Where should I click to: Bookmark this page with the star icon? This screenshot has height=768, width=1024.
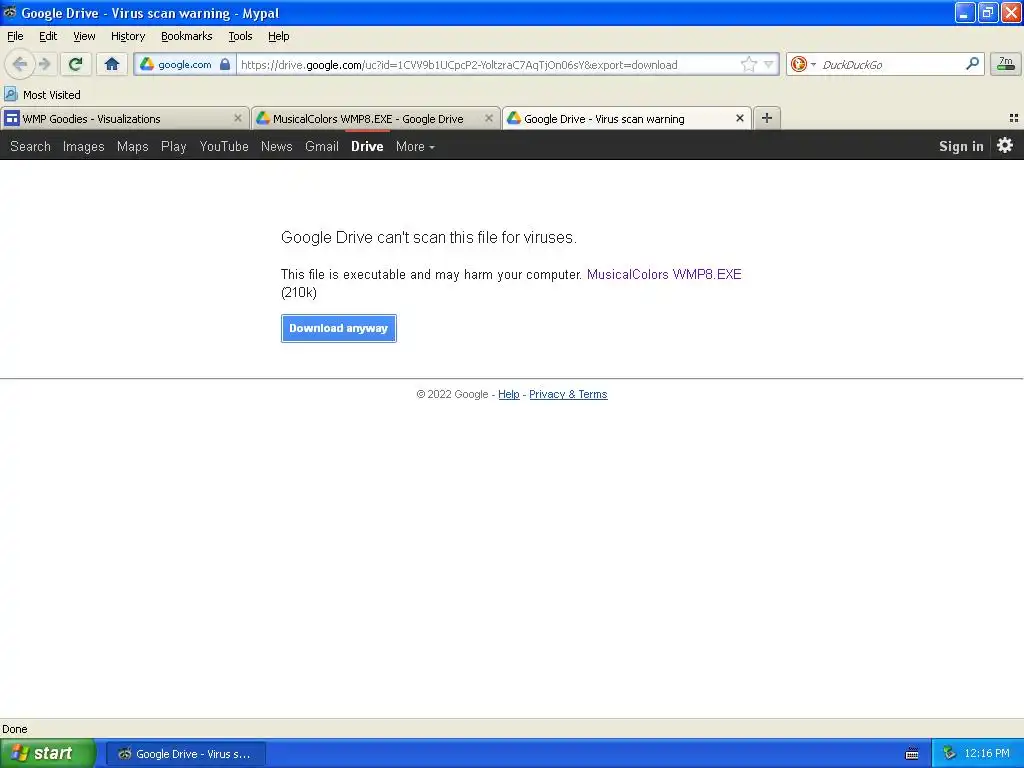(748, 64)
